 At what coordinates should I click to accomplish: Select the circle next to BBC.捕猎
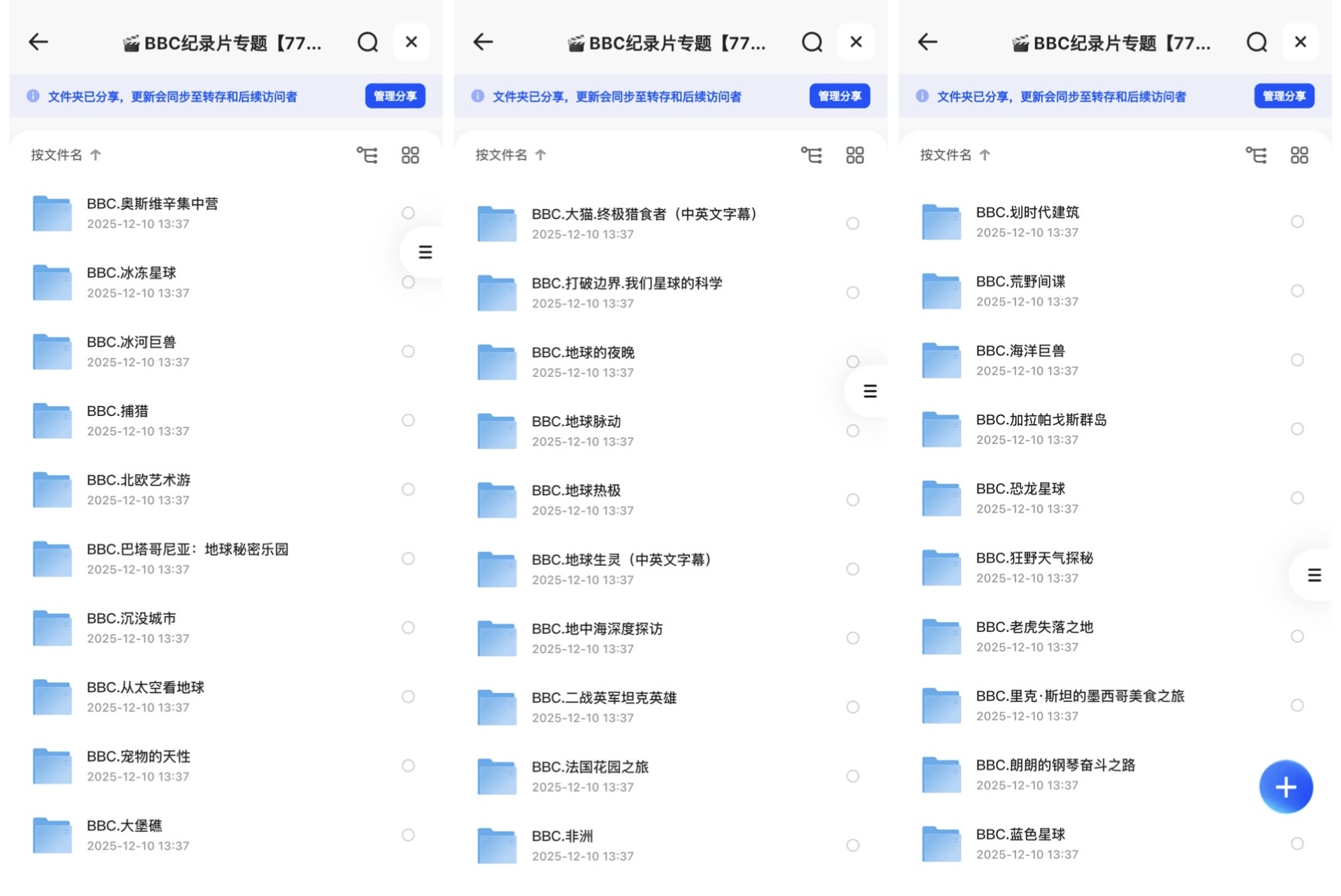[x=409, y=421]
